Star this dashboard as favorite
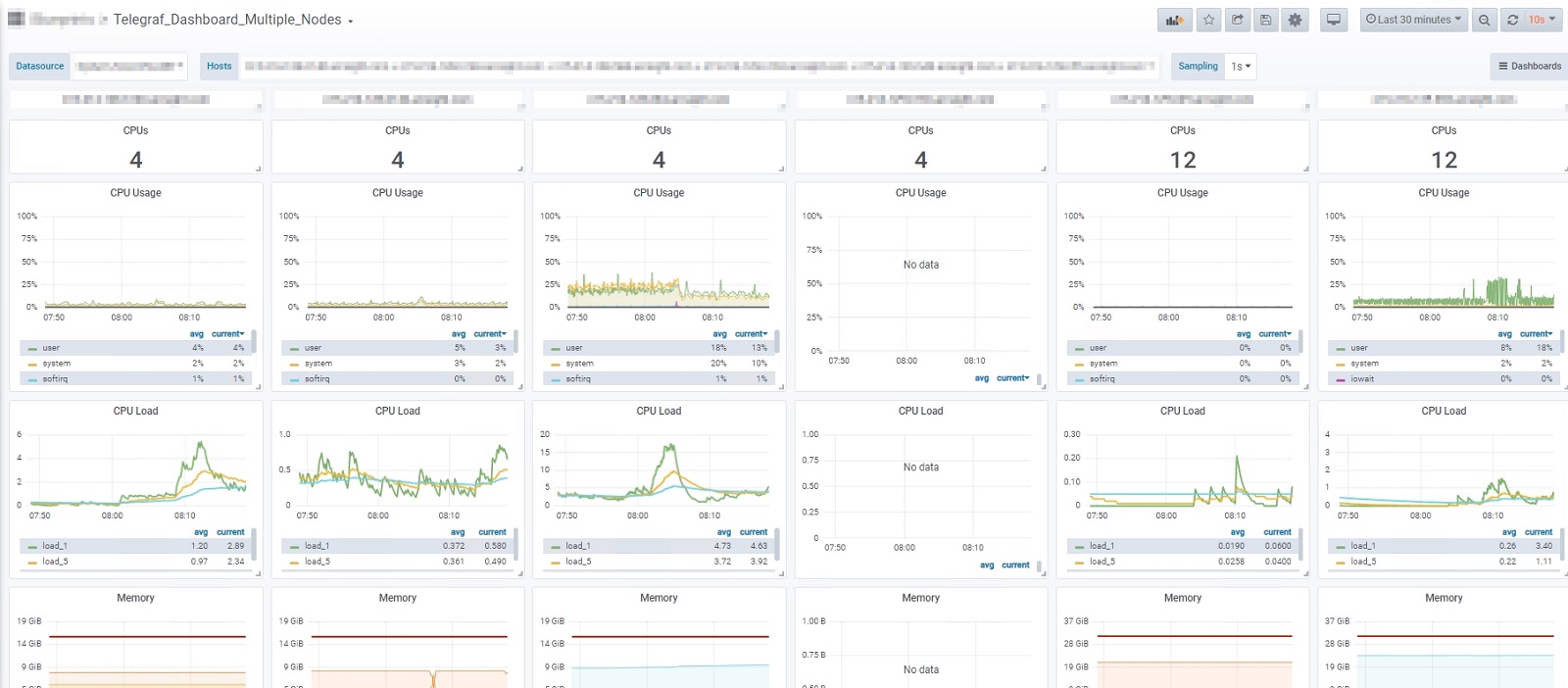 [x=1209, y=20]
